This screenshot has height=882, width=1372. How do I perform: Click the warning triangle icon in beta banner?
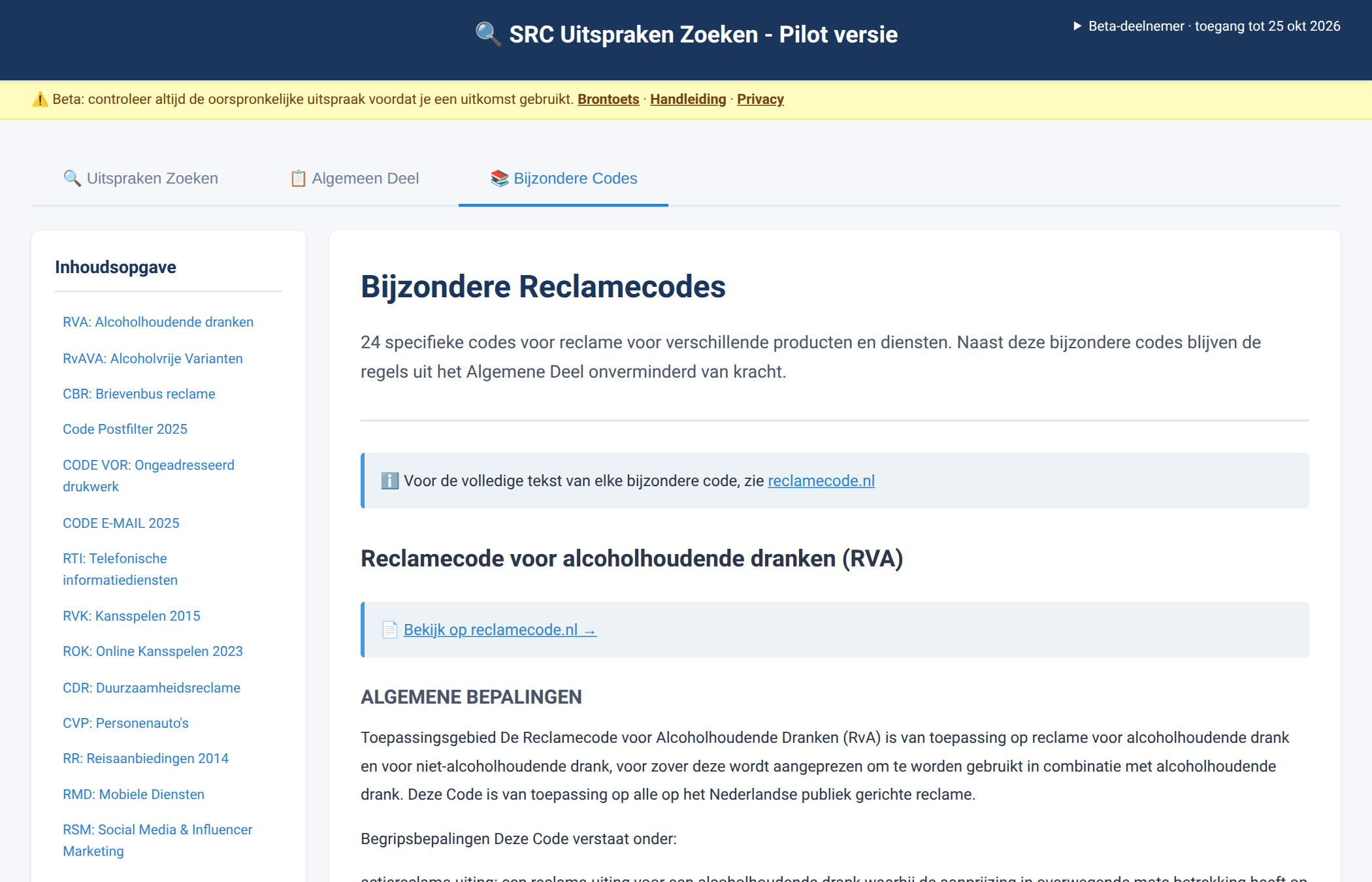tap(41, 99)
